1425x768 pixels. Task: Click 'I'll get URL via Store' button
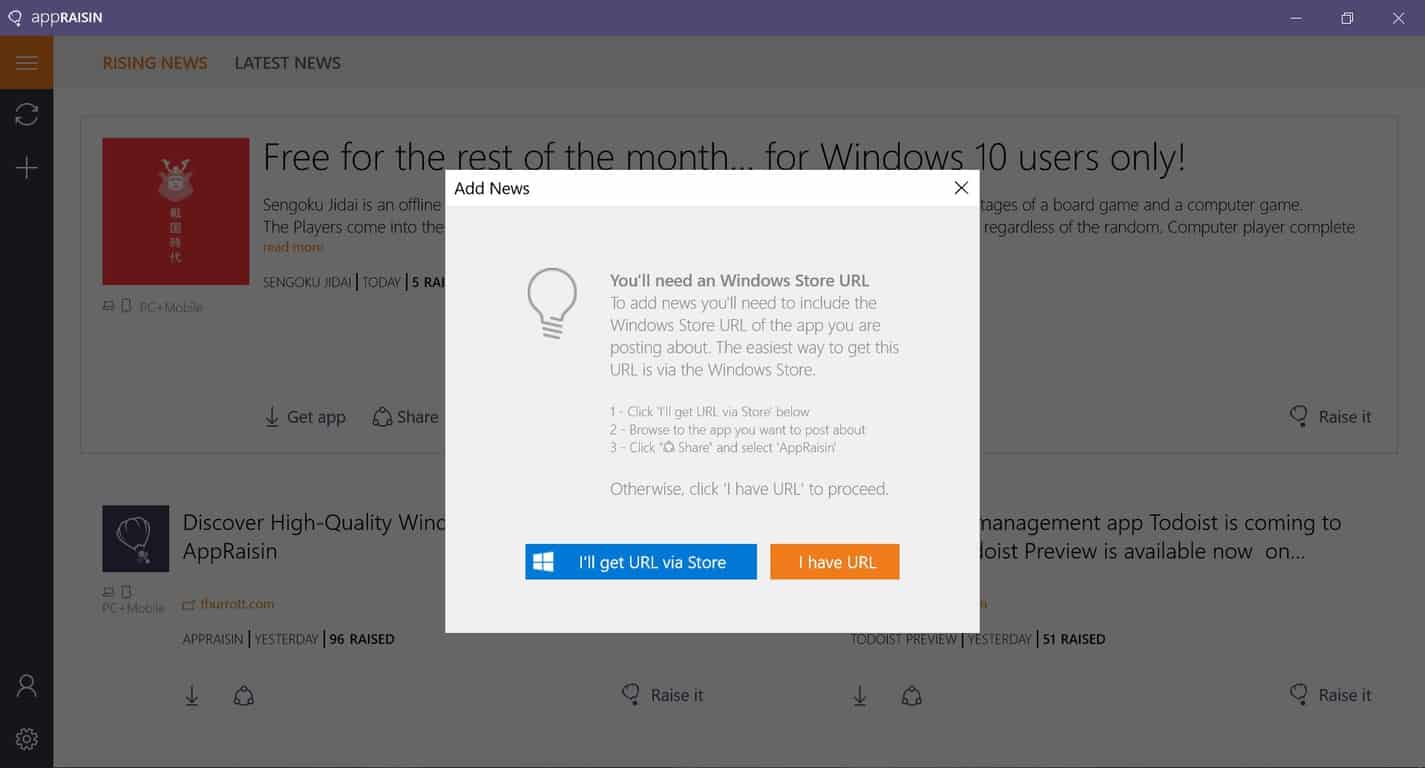[641, 562]
